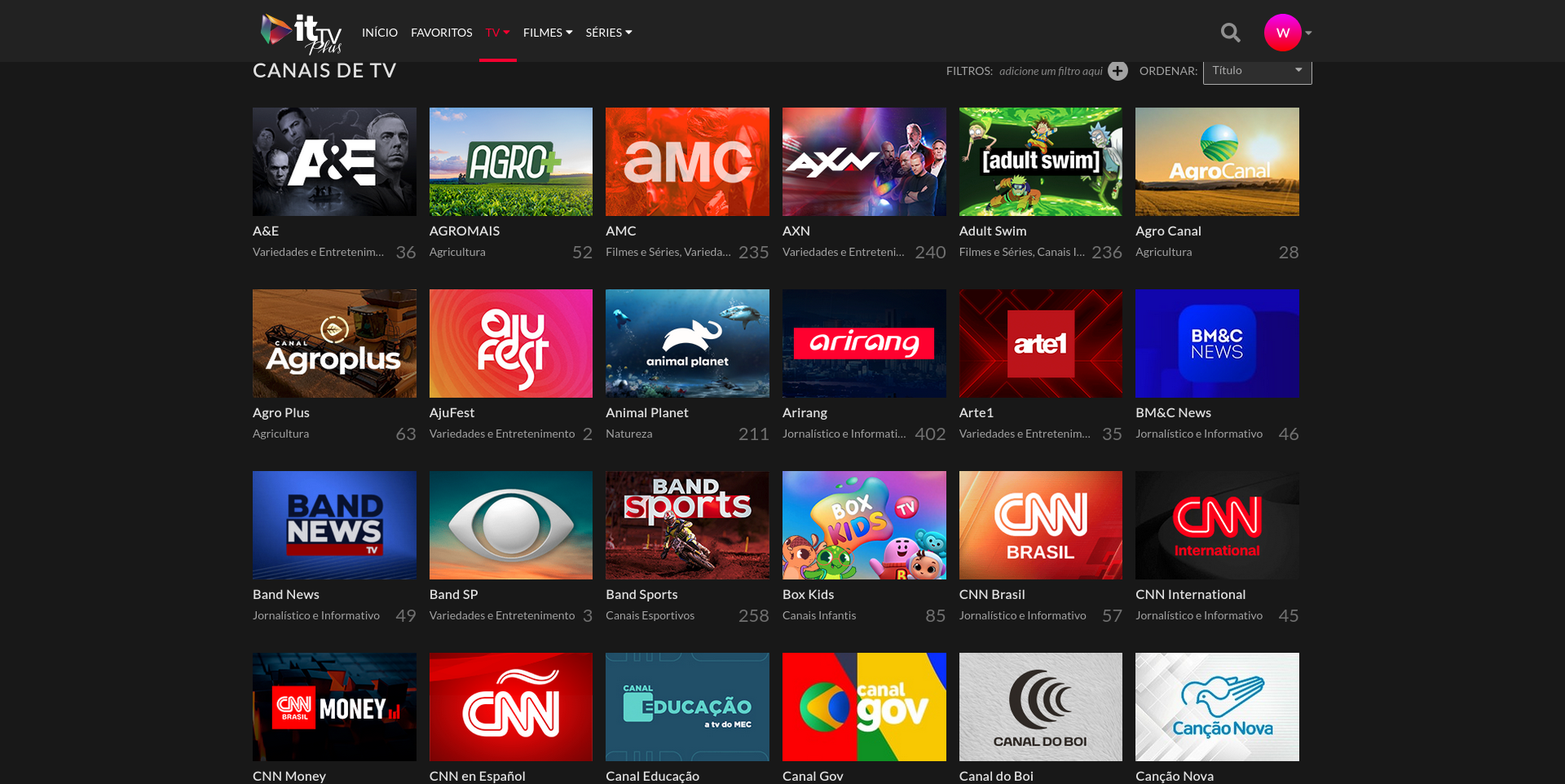The image size is (1565, 784).
Task: Click the Canção Nova title link
Action: [1175, 776]
